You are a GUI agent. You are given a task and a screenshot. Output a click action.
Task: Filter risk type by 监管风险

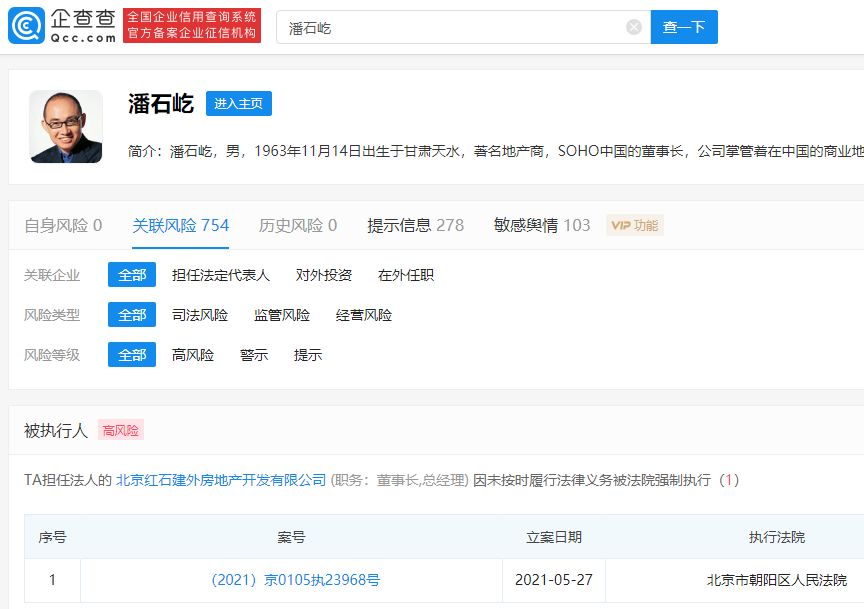(x=282, y=315)
